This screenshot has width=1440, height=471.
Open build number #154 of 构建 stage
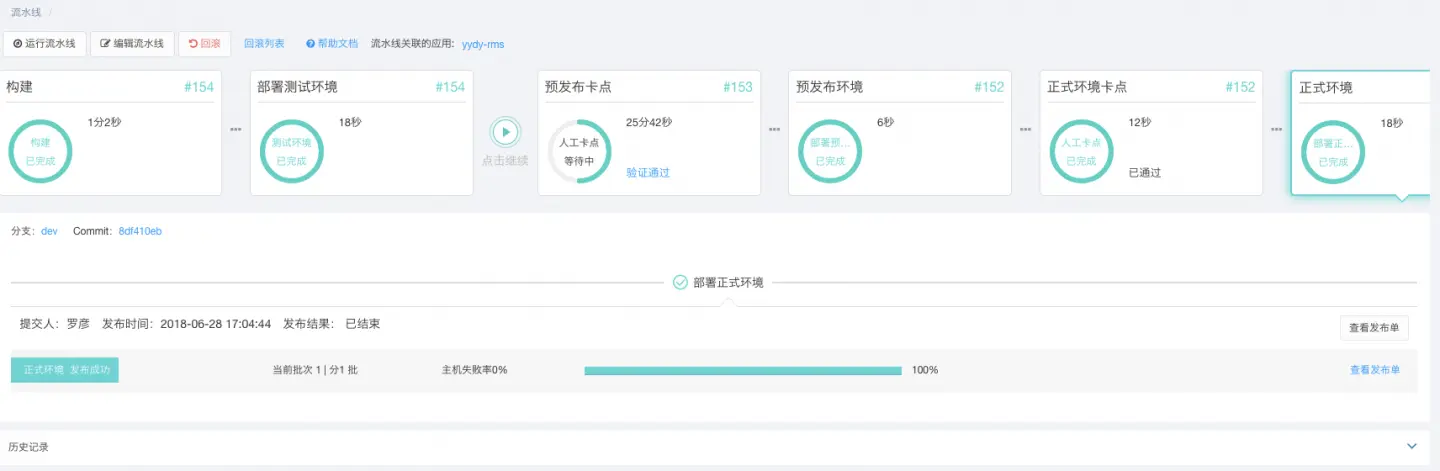point(199,87)
